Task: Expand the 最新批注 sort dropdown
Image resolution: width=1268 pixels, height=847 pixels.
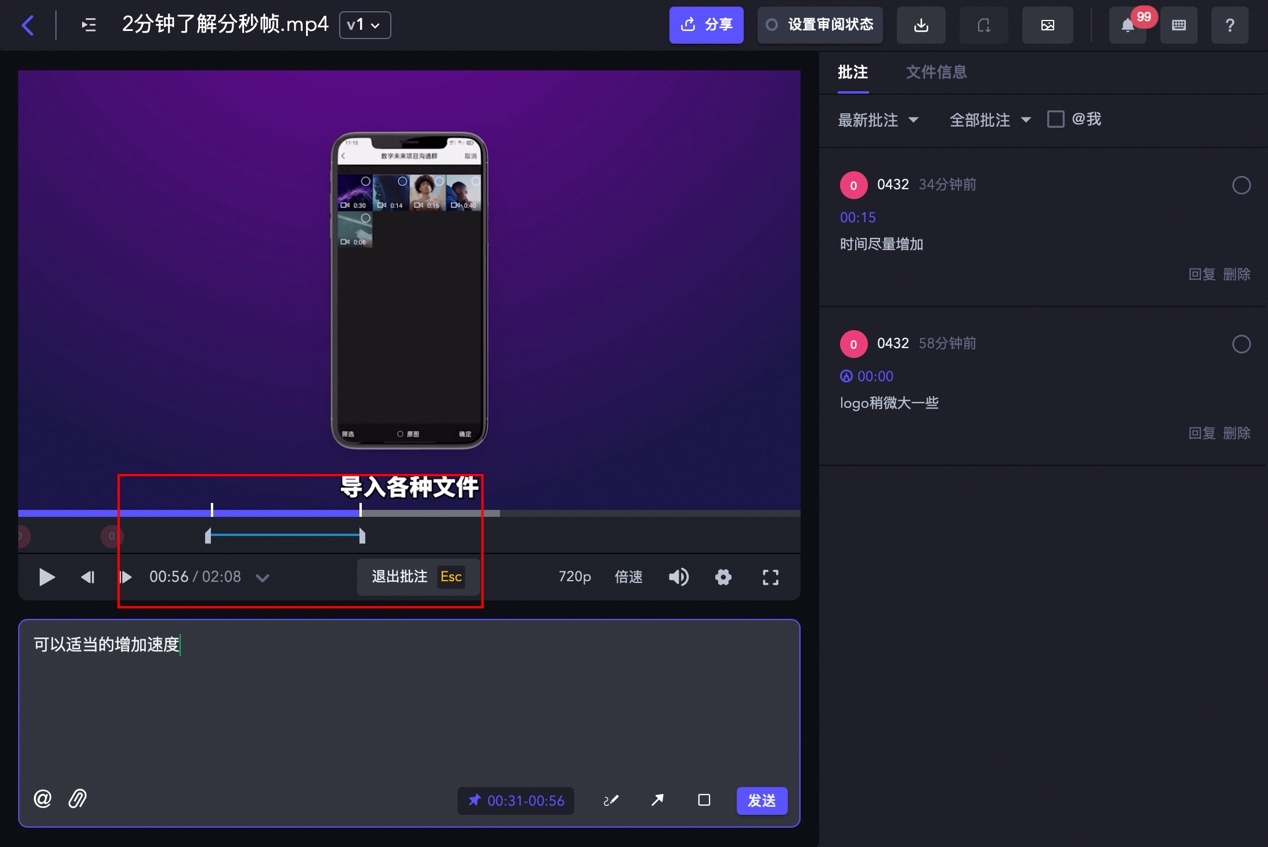Action: click(877, 120)
